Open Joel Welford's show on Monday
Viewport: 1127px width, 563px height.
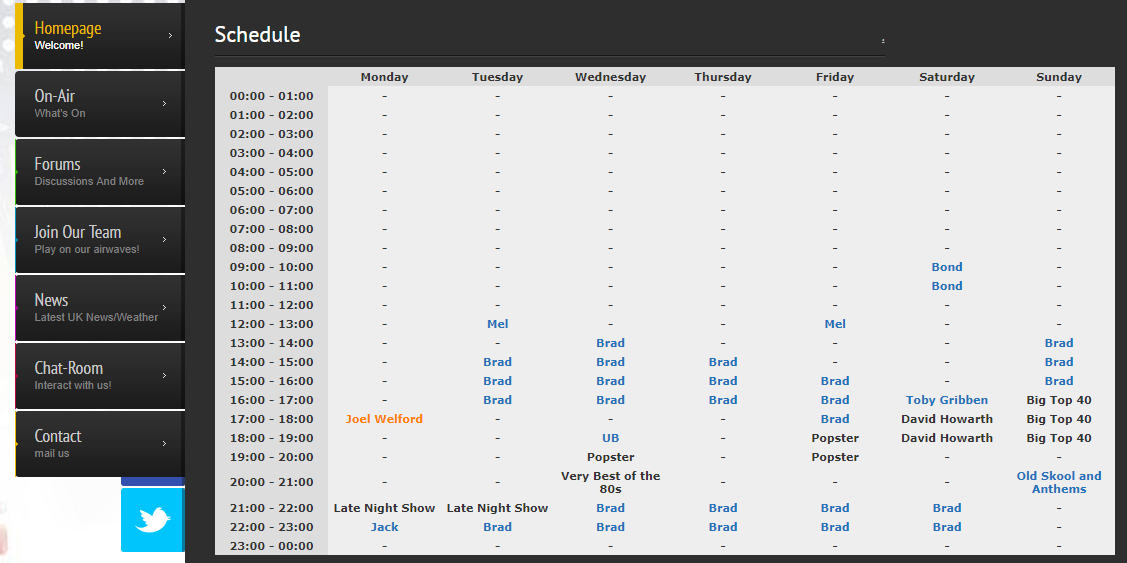384,419
